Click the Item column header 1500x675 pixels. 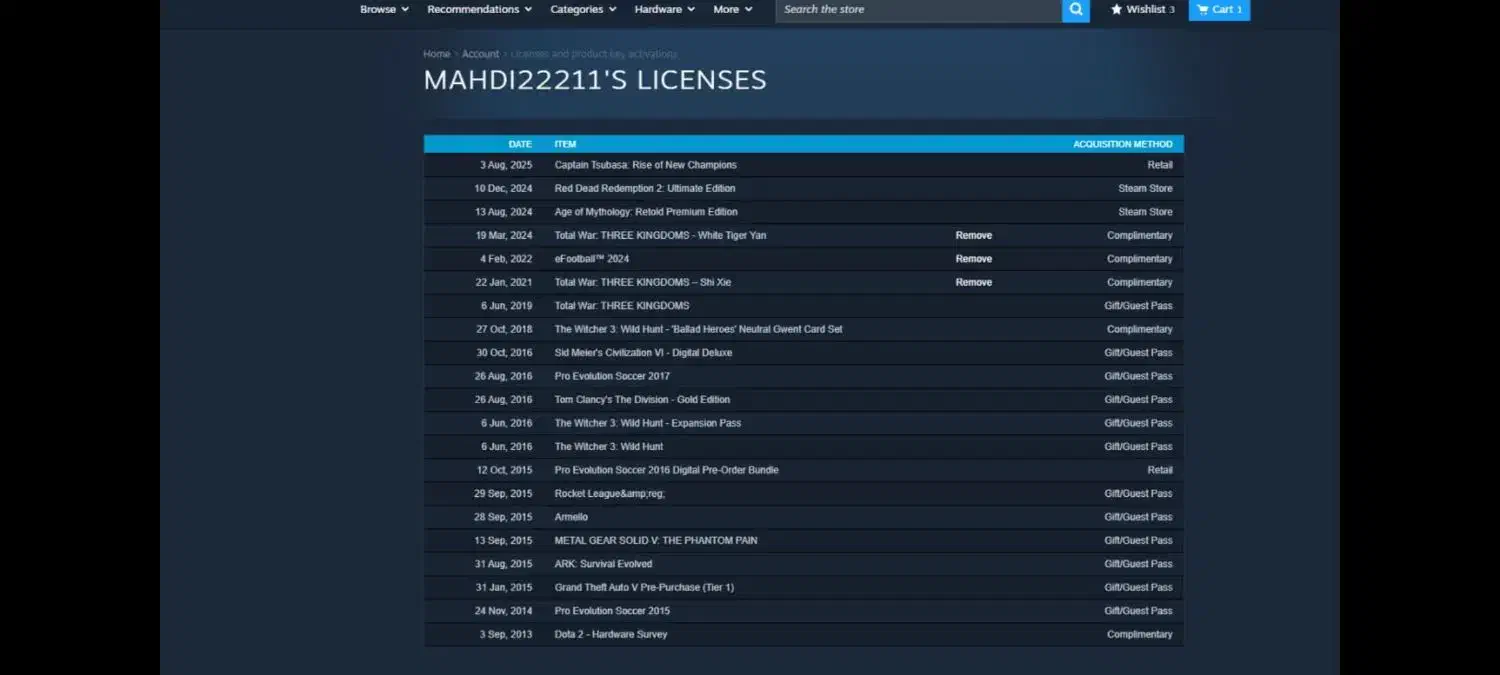coord(565,144)
